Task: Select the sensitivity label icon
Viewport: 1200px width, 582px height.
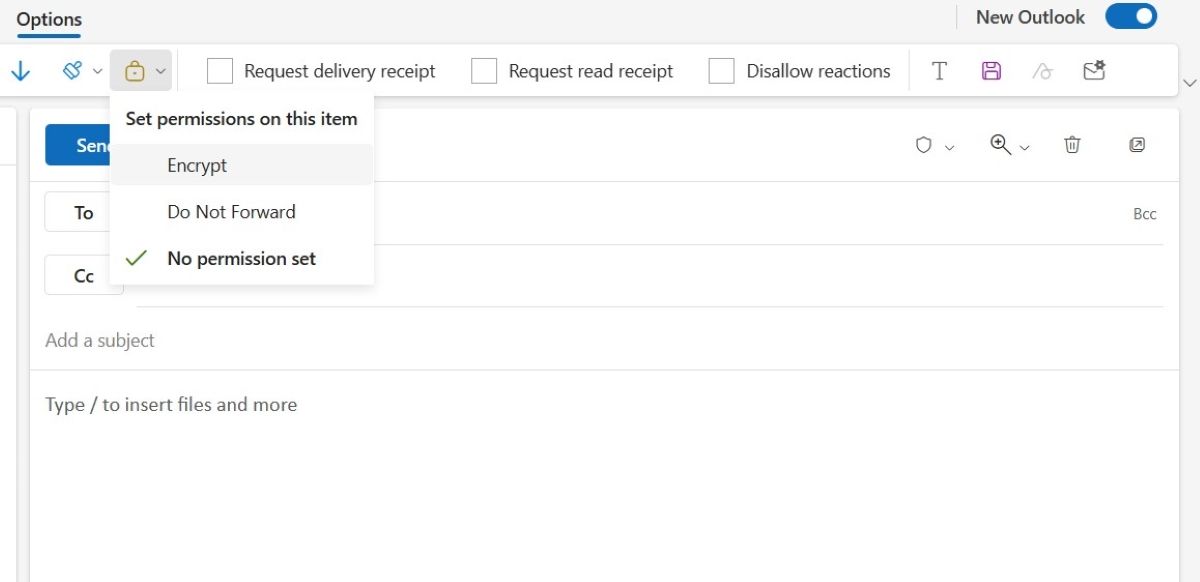Action: point(71,70)
